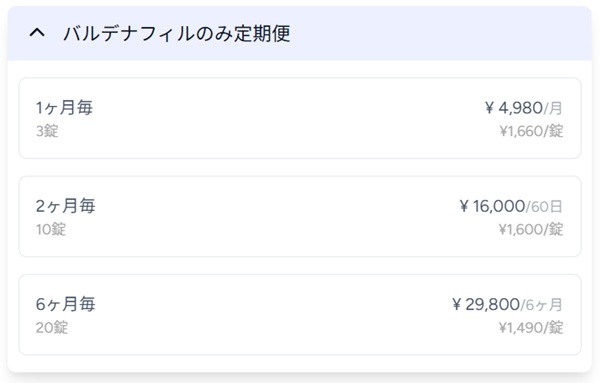
Task: Click the 20錠 quantity text
Action: coord(52,328)
